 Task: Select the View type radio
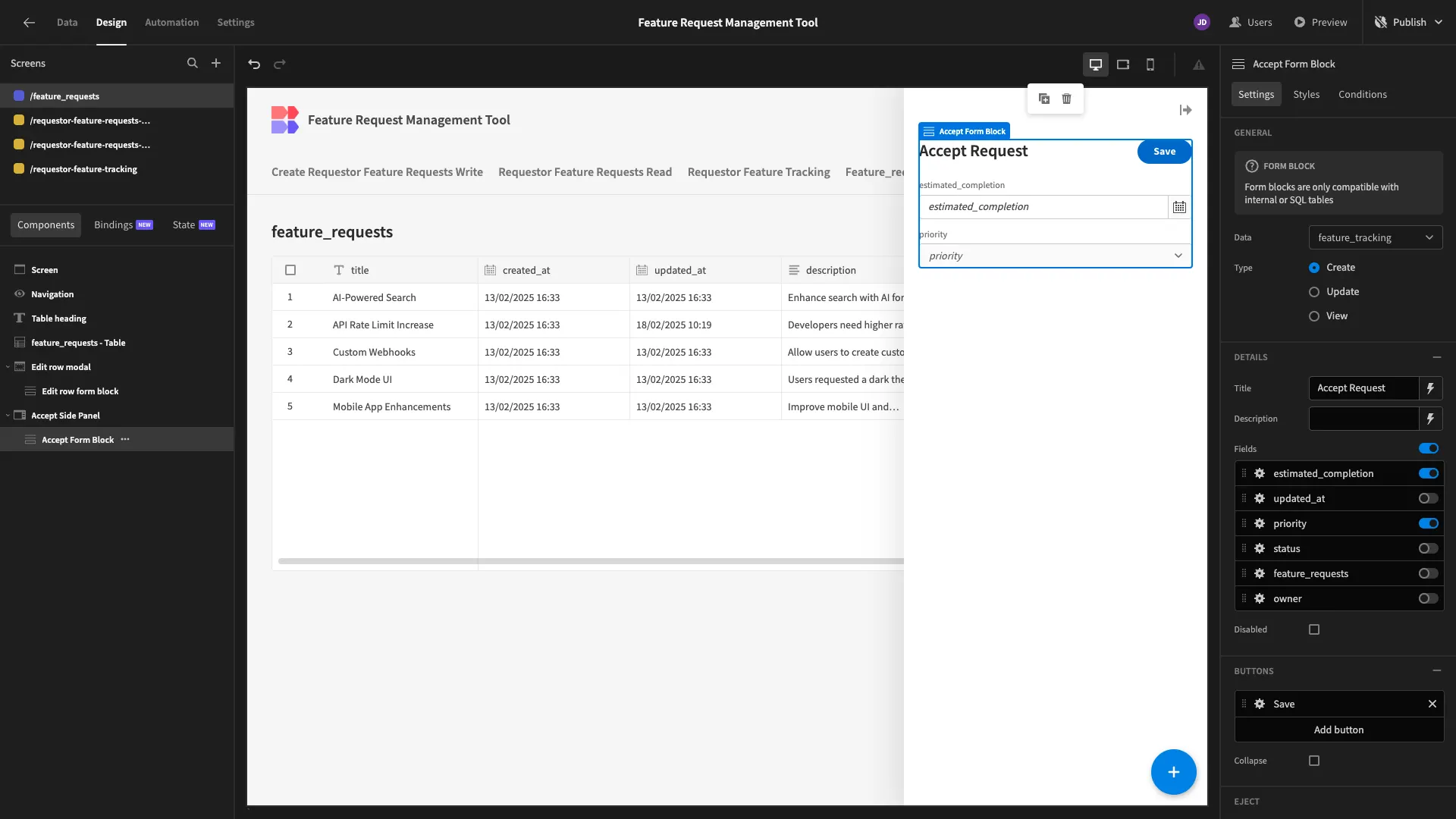[x=1314, y=316]
